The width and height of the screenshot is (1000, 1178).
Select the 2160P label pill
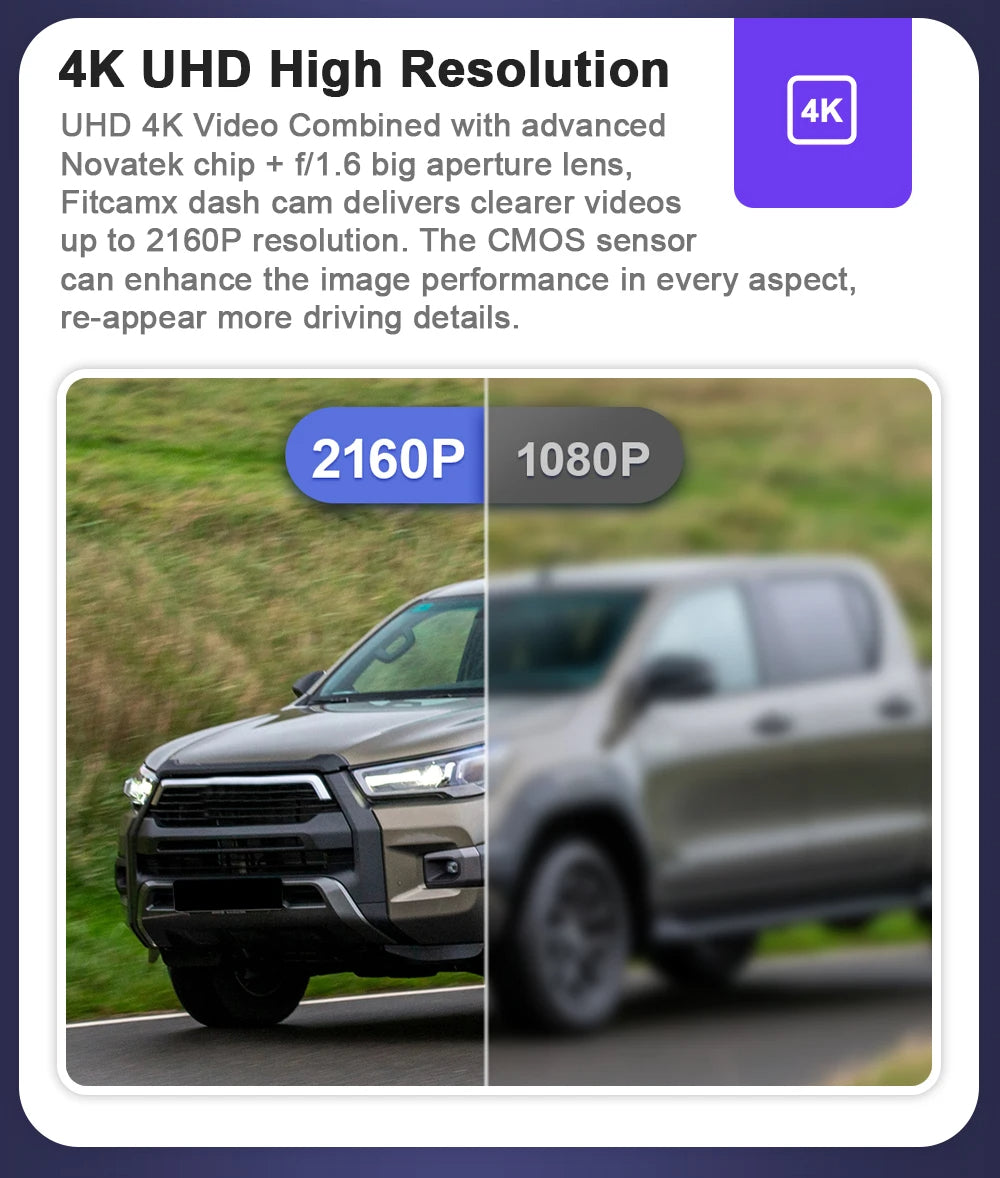[x=385, y=455]
